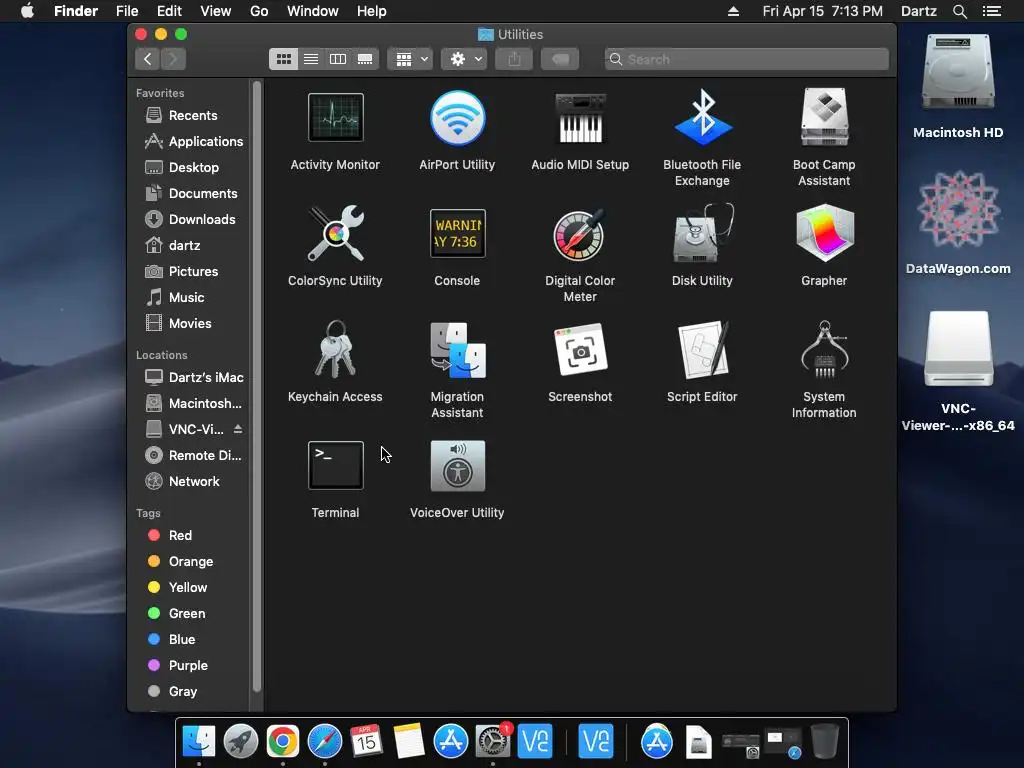Open Notification Center in menu bar
This screenshot has height=768, width=1024.
pyautogui.click(x=992, y=11)
